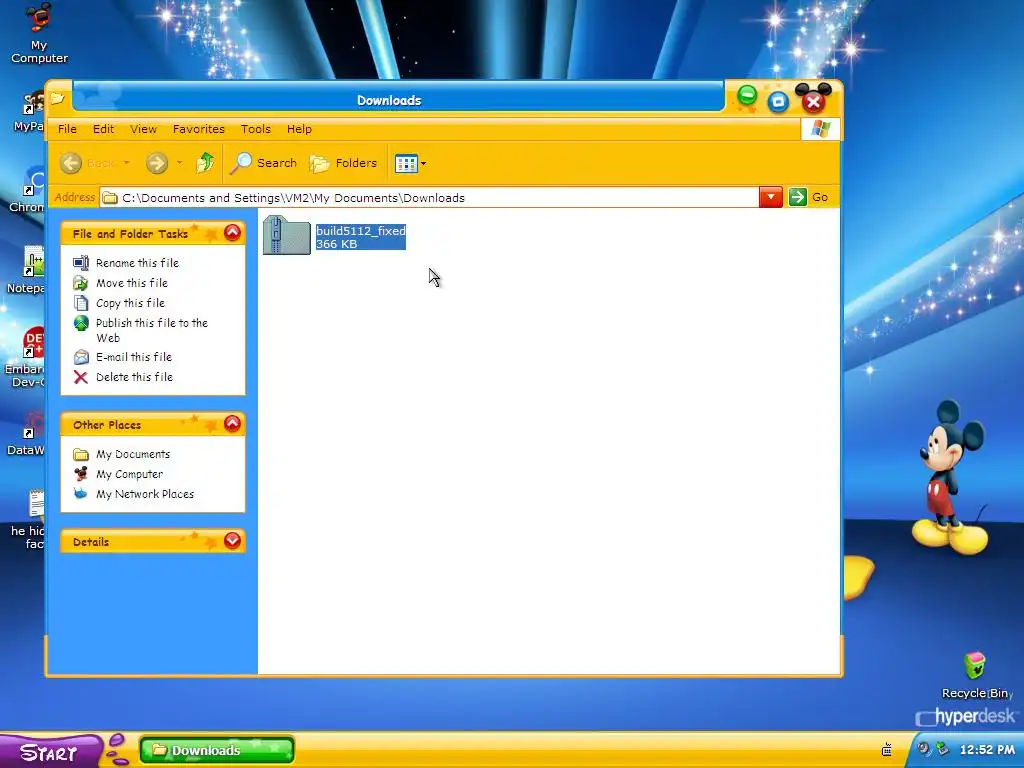Open the Back history dropdown arrow
This screenshot has width=1024, height=768.
127,163
